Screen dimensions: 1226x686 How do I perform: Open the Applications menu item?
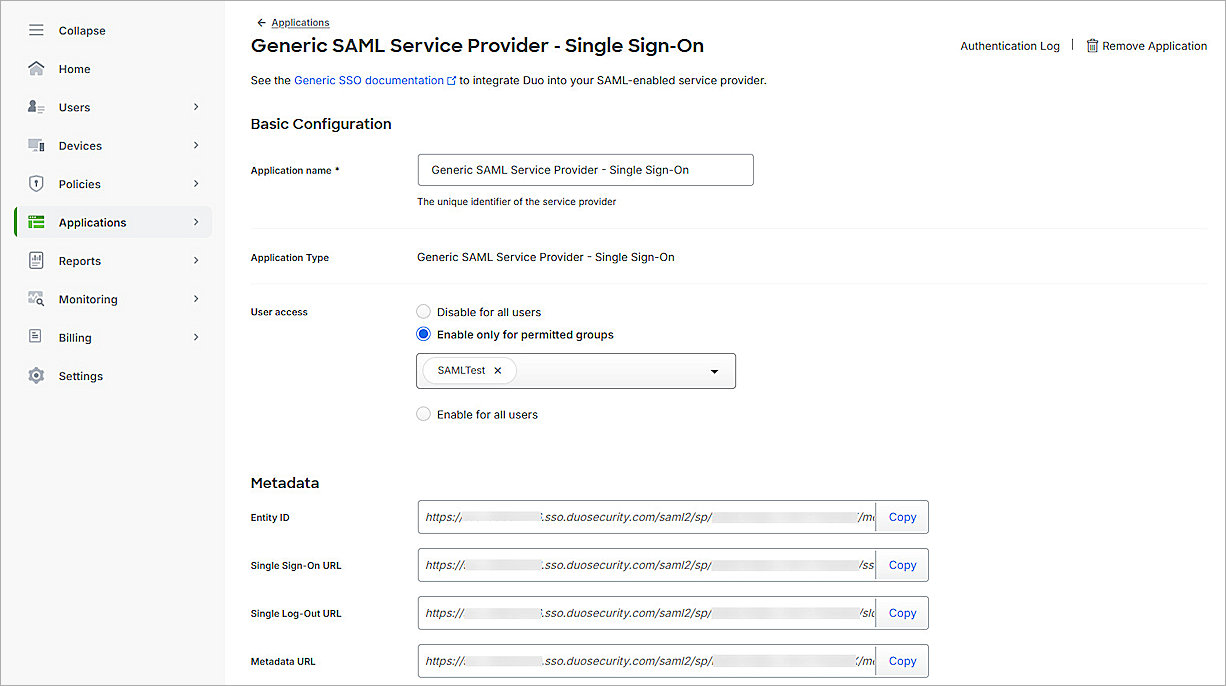[93, 223]
